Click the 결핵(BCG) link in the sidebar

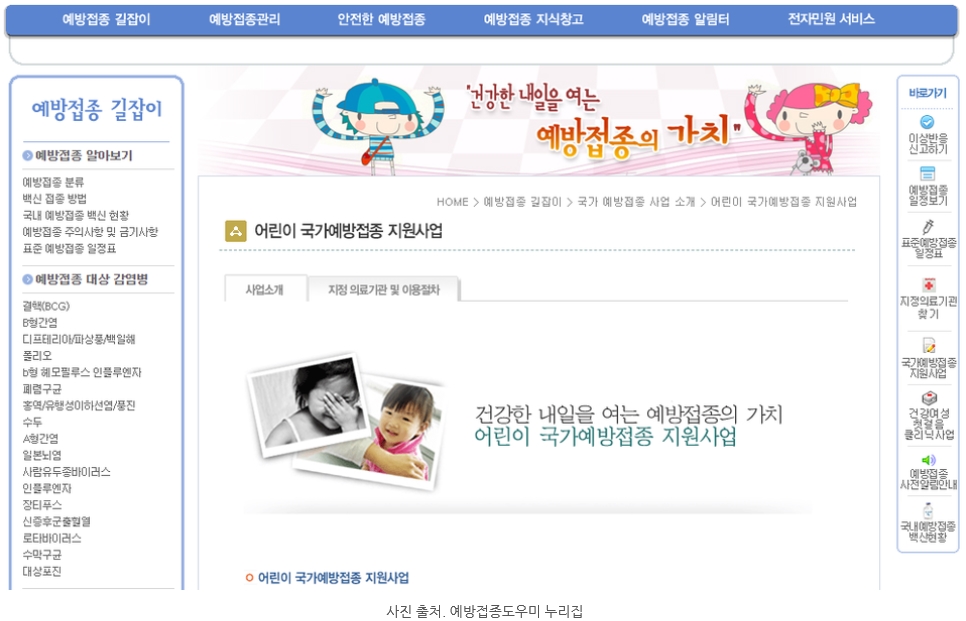46,306
